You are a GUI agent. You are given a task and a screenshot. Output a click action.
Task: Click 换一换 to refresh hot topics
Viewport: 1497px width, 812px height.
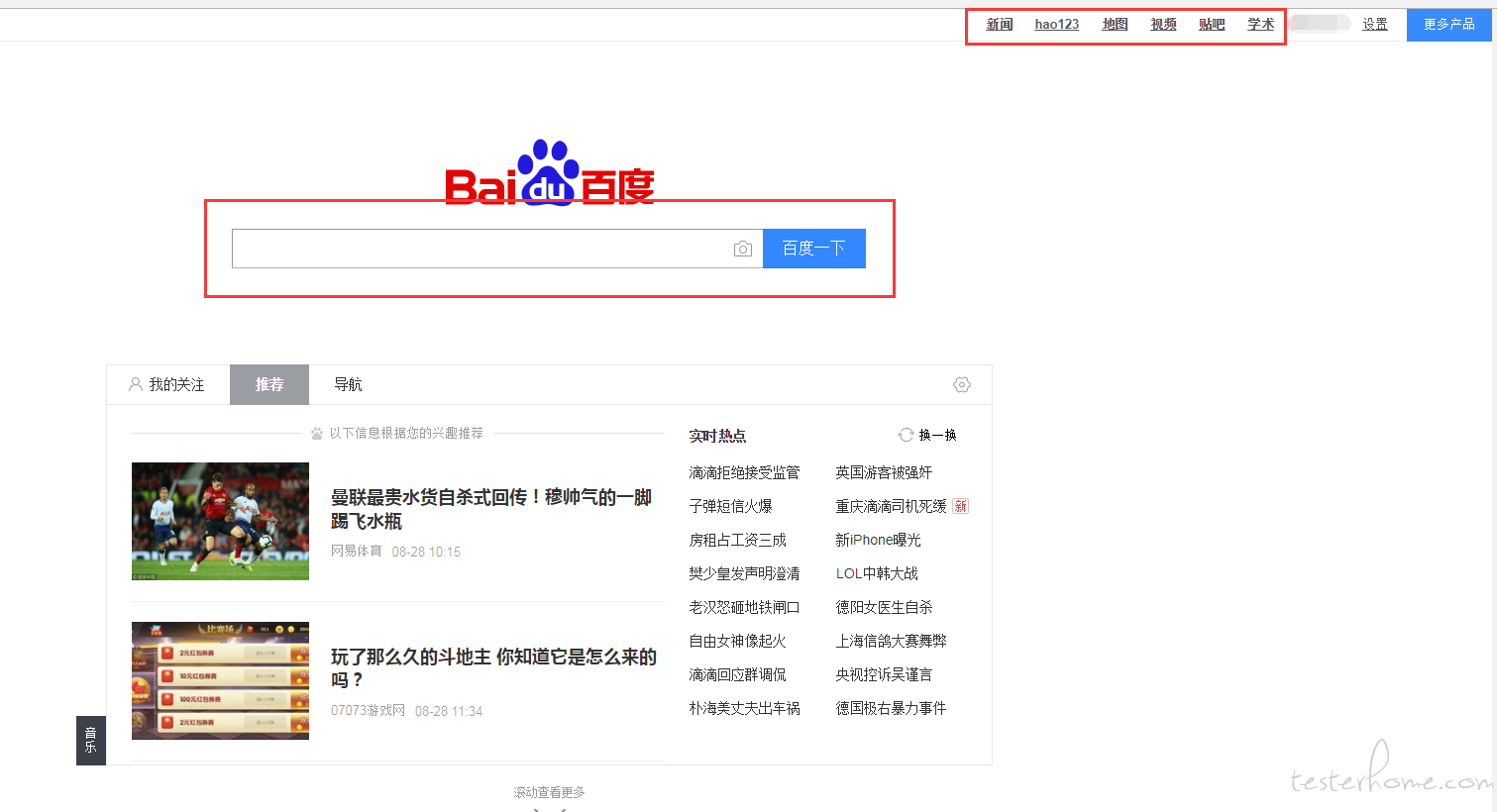[937, 435]
